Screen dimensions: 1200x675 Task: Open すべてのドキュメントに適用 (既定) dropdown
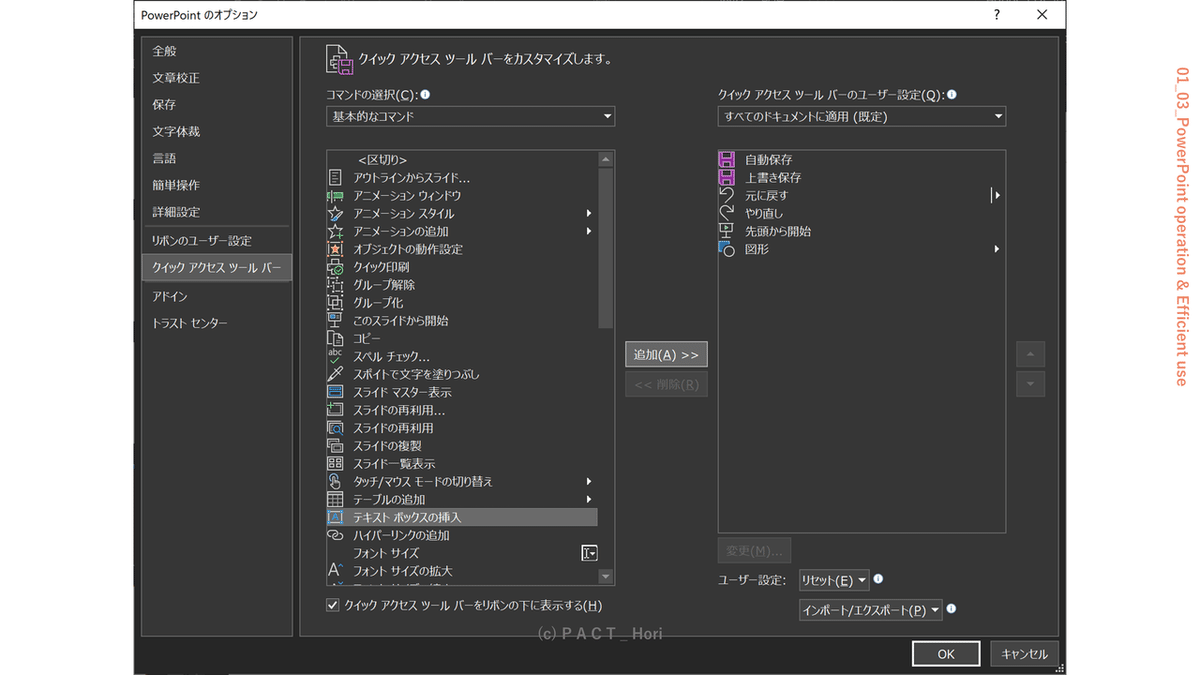(862, 116)
